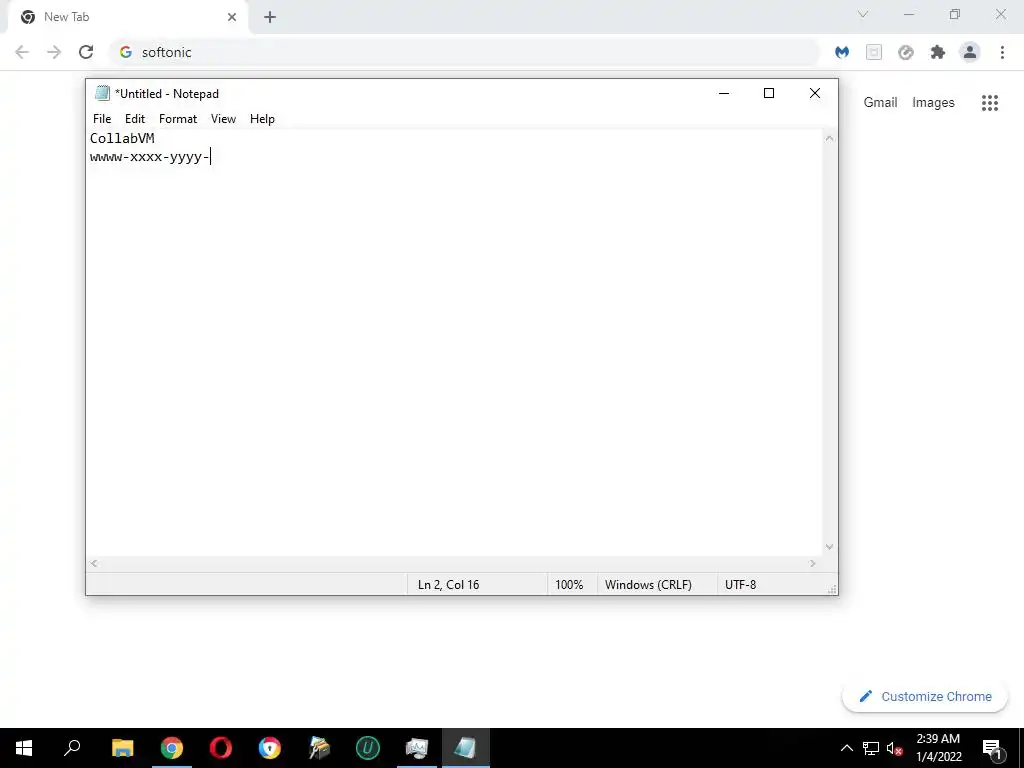This screenshot has width=1024, height=768.
Task: Switch to Chrome on the taskbar
Action: coord(172,748)
